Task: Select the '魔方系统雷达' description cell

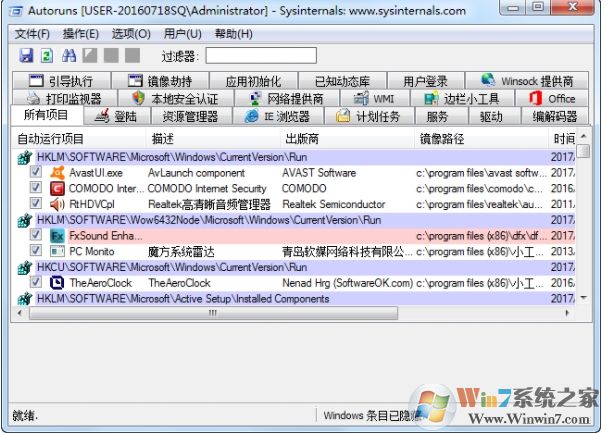Action: click(x=181, y=252)
